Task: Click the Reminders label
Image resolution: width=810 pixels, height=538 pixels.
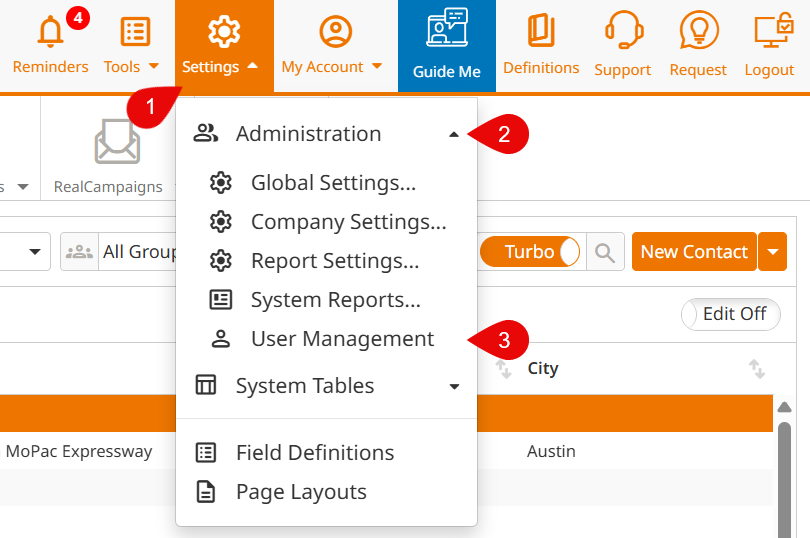Action: click(x=51, y=67)
